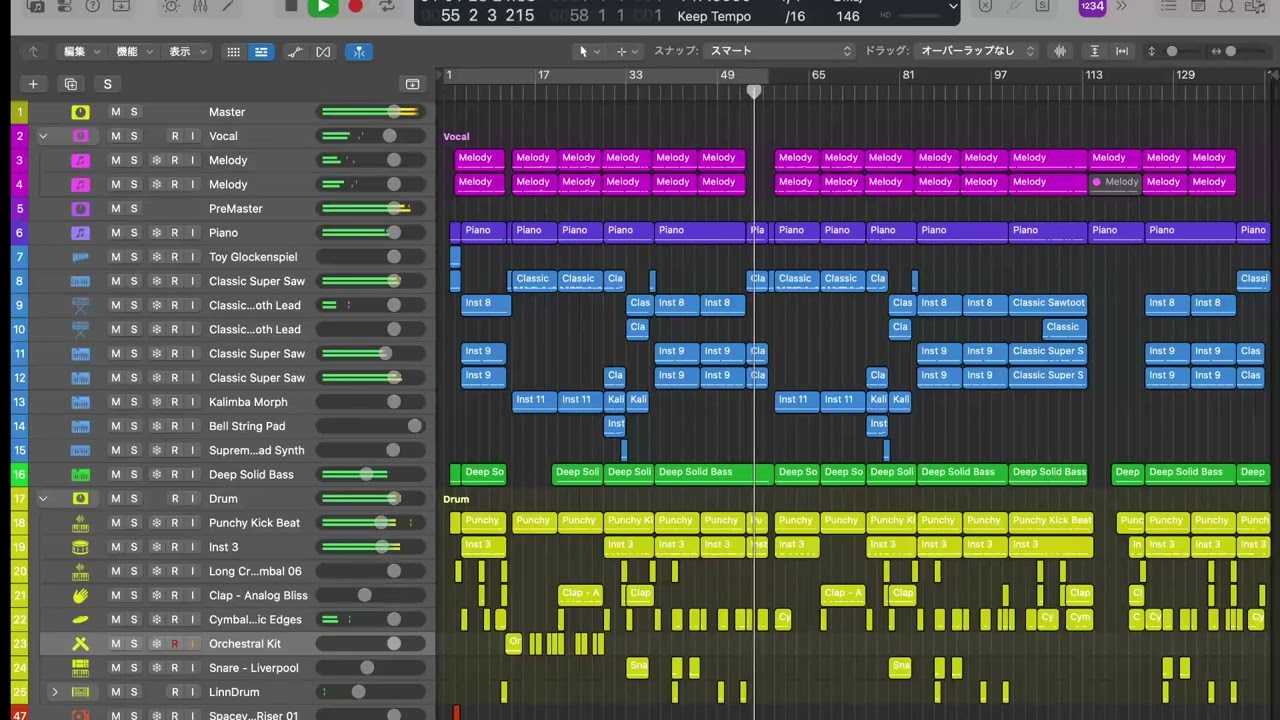Toggle the Flex show/hide button
1280x720 pixels.
click(323, 51)
